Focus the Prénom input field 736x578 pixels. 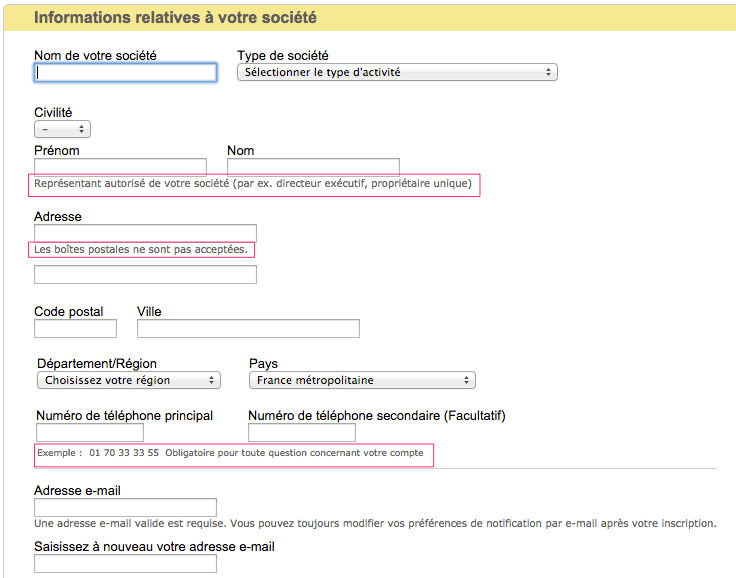pyautogui.click(x=120, y=167)
